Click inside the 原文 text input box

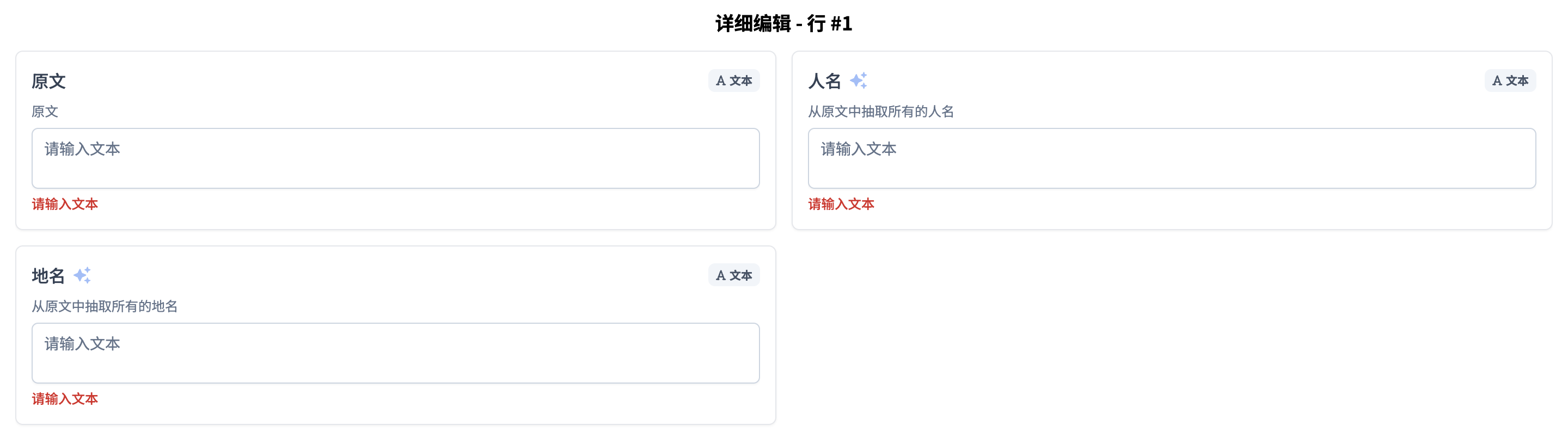pos(395,158)
